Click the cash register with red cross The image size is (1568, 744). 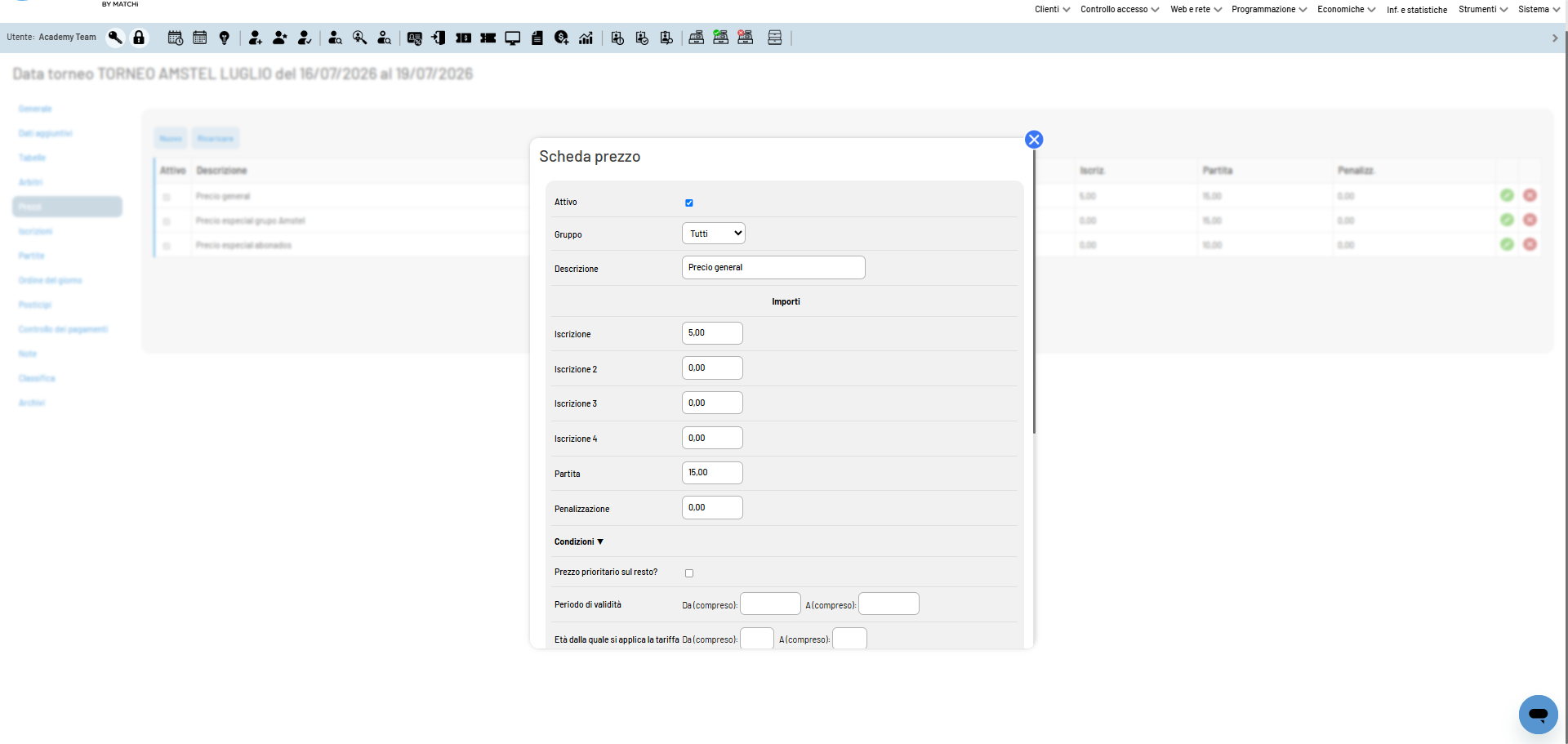[x=746, y=38]
